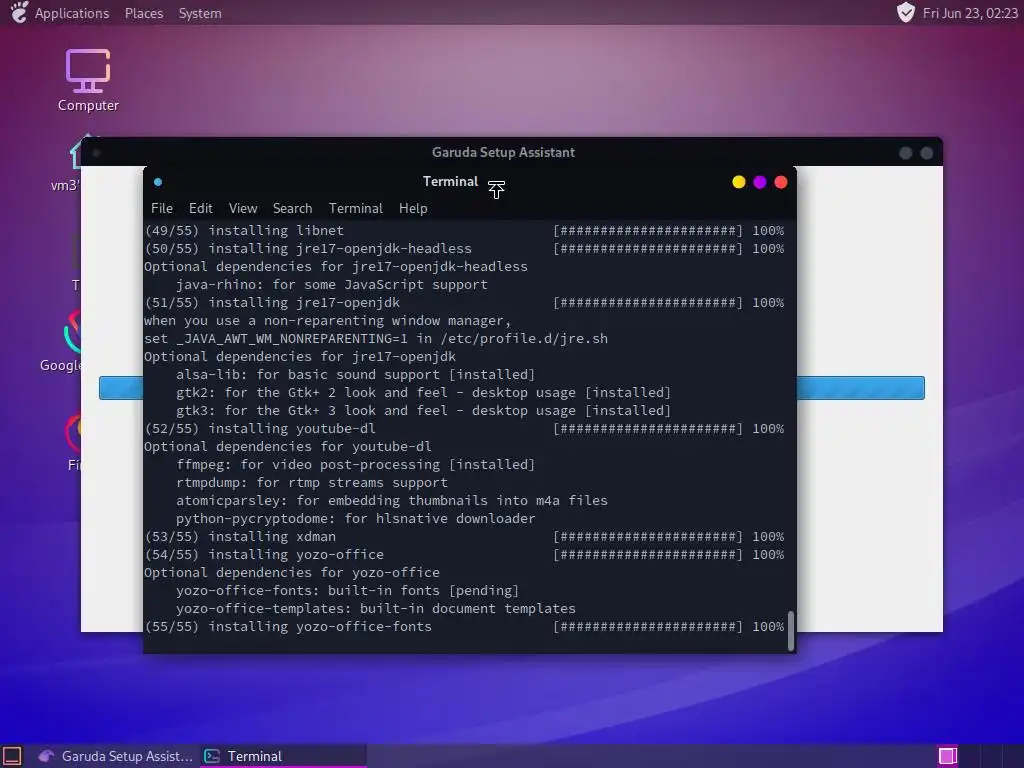Click the text '(49/55) installing libnet'
This screenshot has height=768, width=1024.
(244, 230)
